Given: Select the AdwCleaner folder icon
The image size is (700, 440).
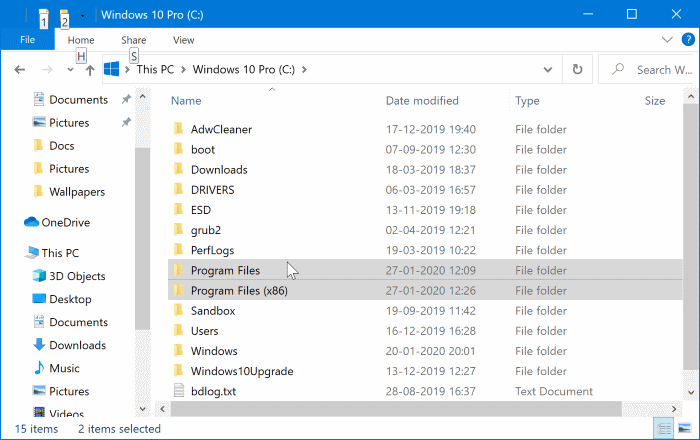Looking at the screenshot, I should pyautogui.click(x=178, y=129).
